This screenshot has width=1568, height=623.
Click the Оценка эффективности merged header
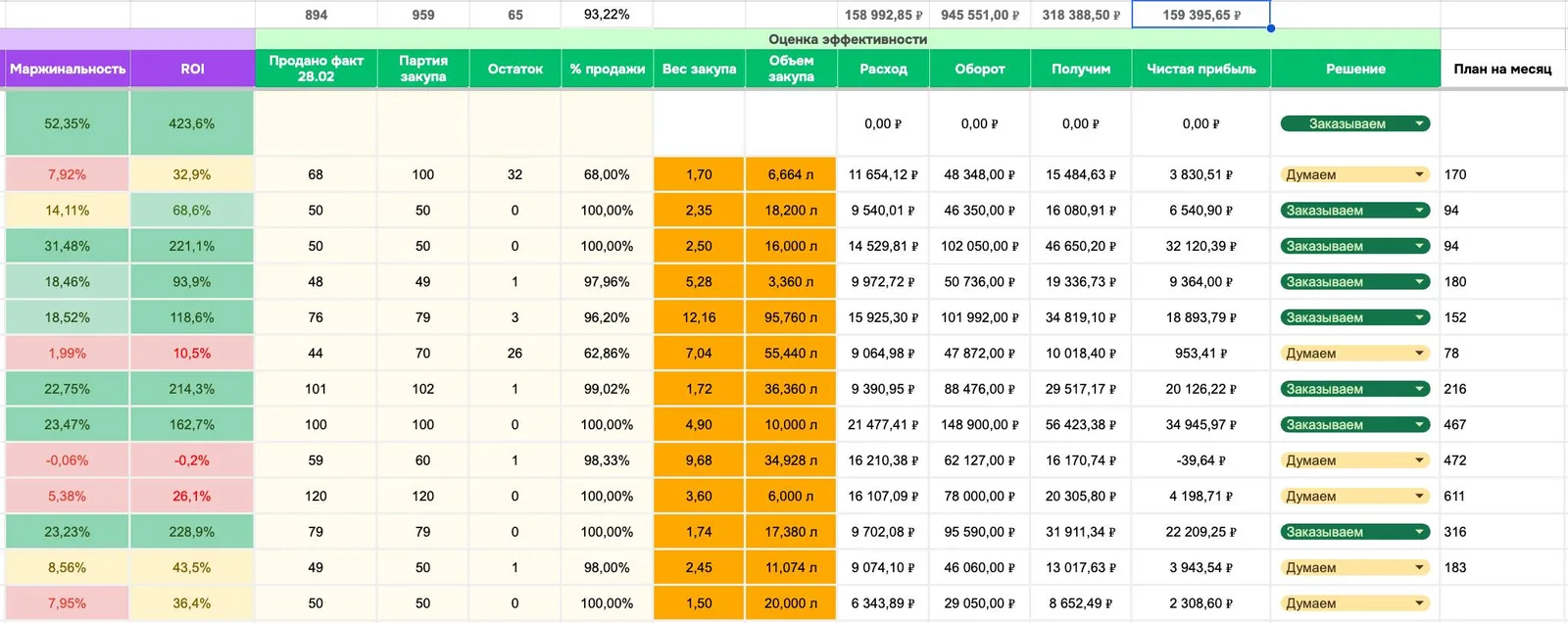(x=848, y=39)
